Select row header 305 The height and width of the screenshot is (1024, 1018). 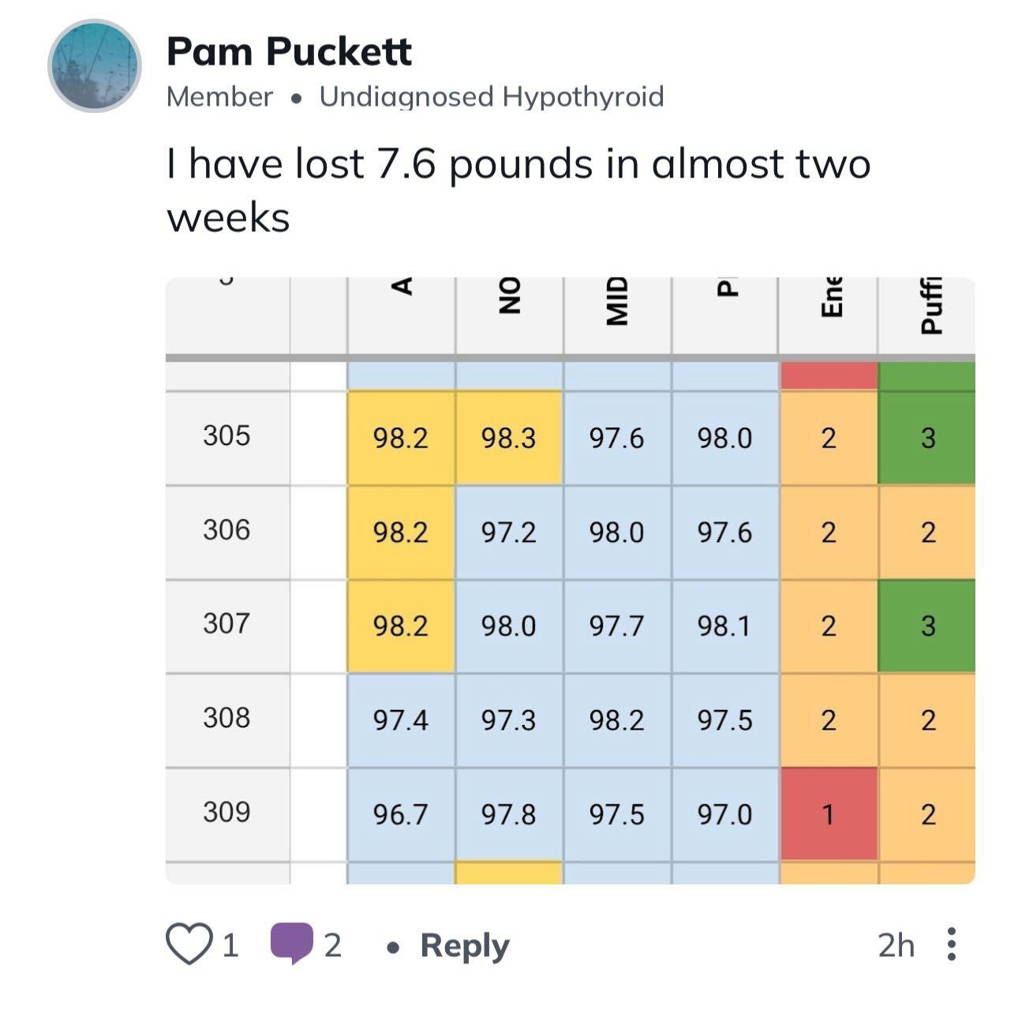click(x=227, y=437)
